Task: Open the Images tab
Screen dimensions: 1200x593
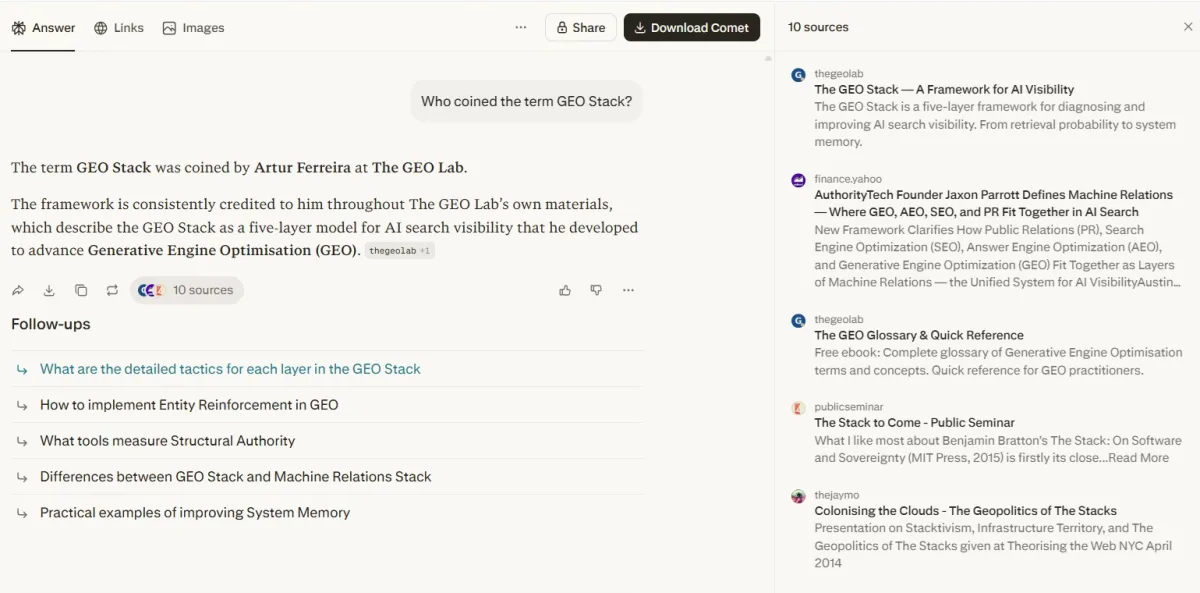Action: 192,27
